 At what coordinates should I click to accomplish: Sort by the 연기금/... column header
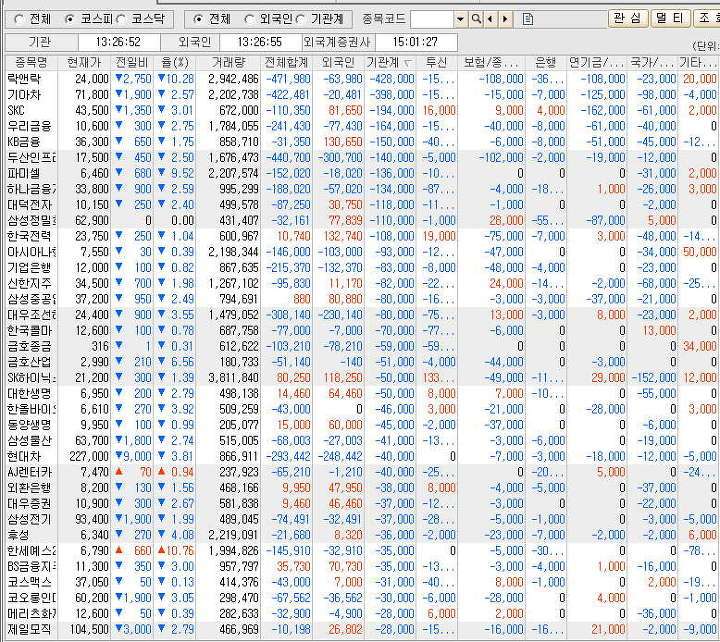(597, 62)
